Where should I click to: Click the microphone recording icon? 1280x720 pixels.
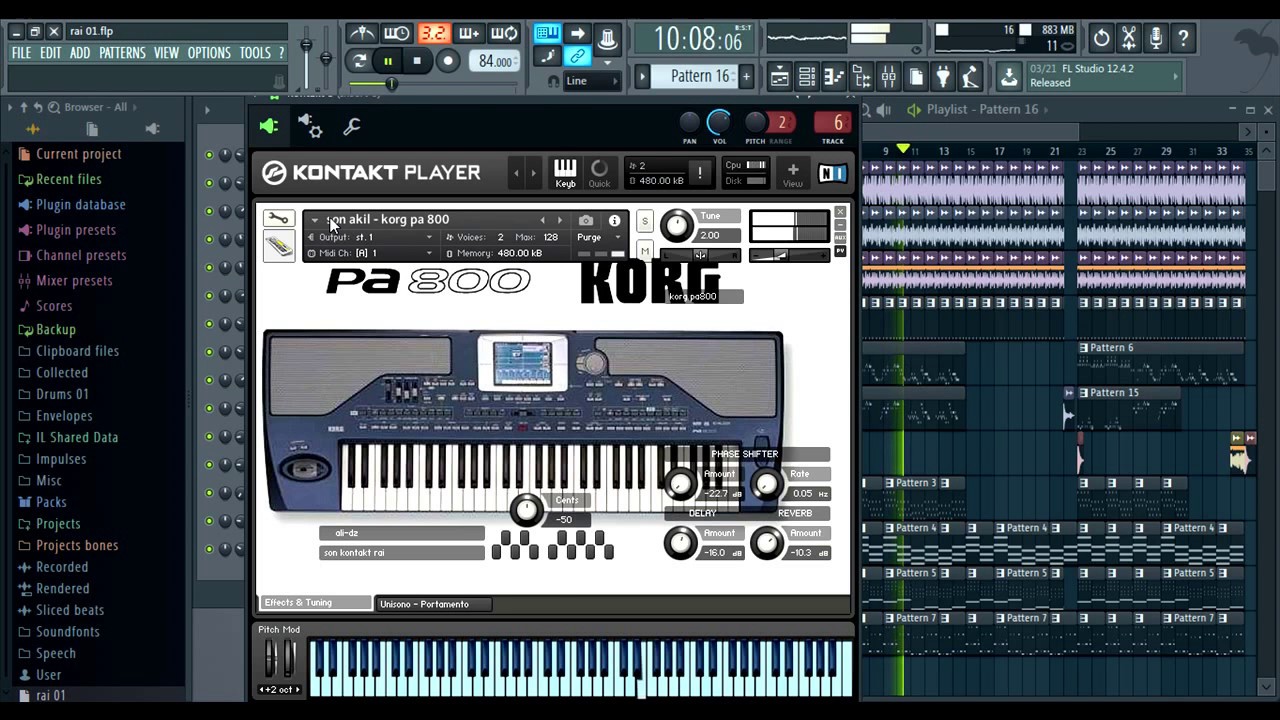pyautogui.click(x=1156, y=38)
